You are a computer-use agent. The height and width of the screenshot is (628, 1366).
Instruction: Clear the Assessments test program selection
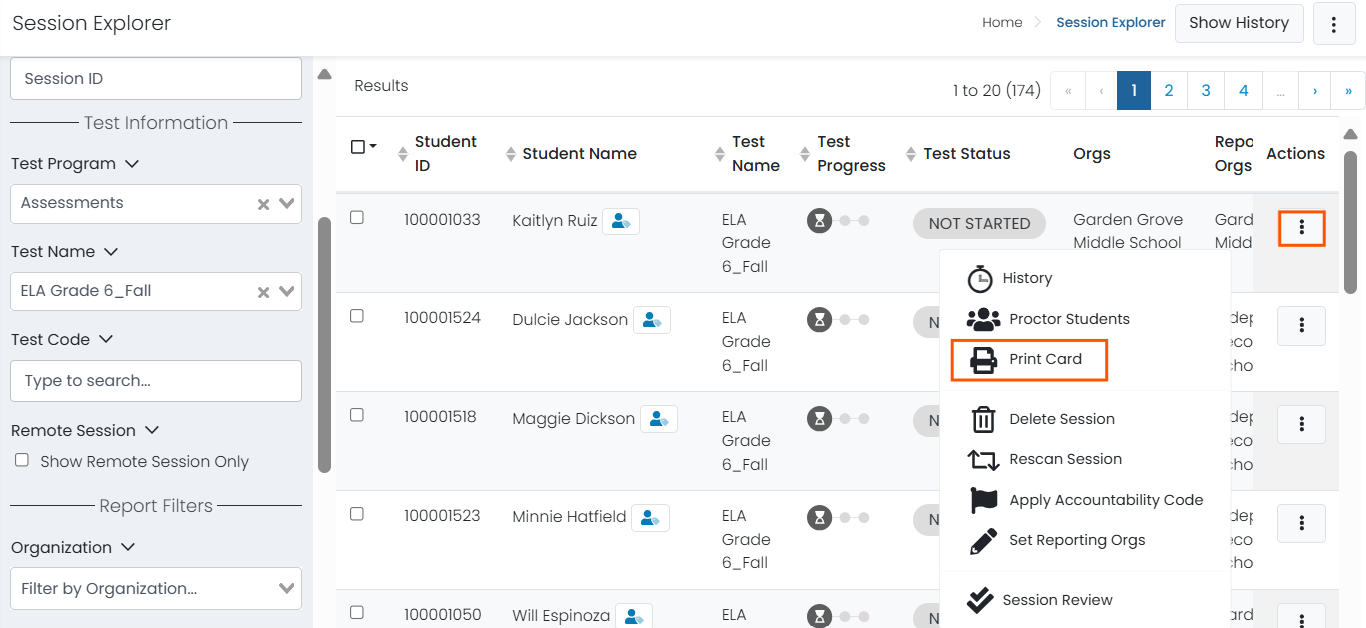pos(264,204)
